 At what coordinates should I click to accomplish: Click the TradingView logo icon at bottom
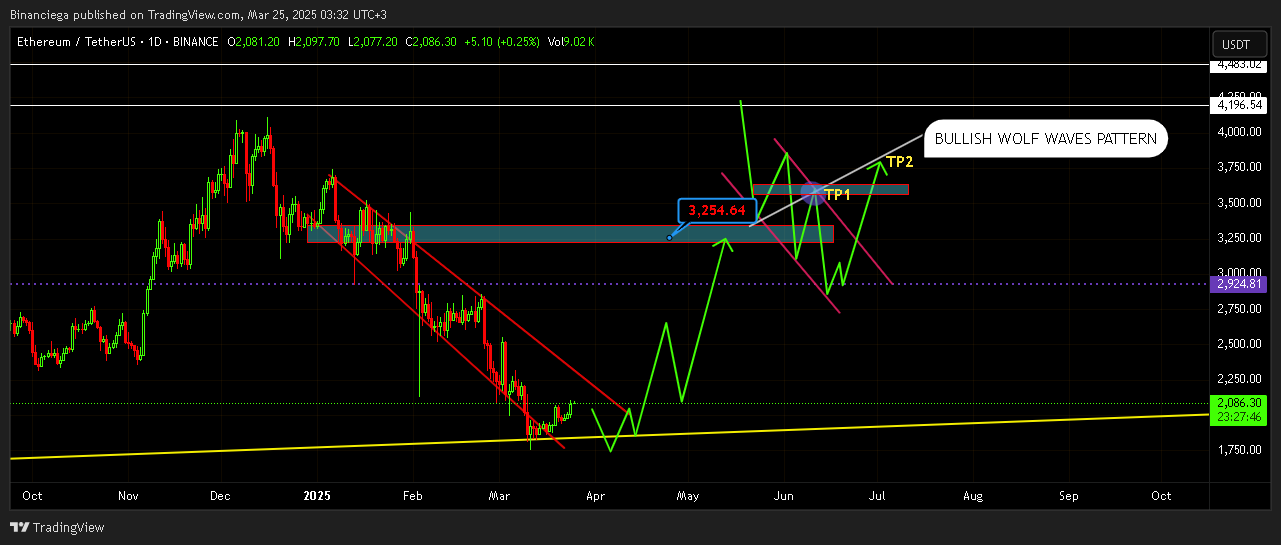pos(20,527)
